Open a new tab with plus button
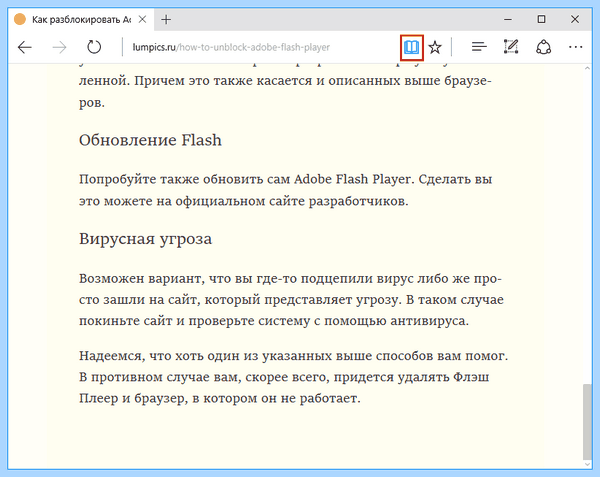 point(166,20)
